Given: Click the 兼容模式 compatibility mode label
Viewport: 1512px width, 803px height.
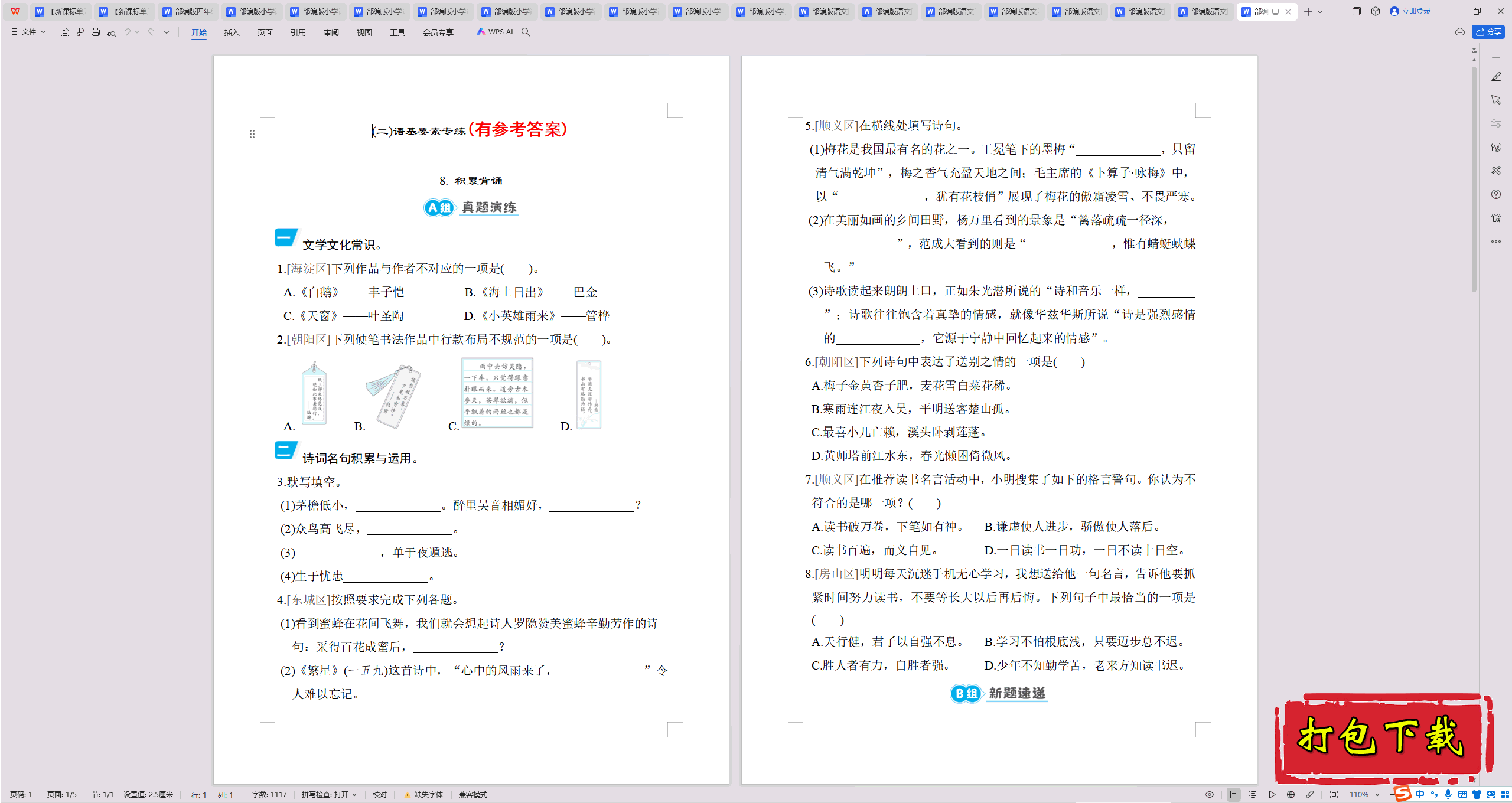Looking at the screenshot, I should [x=473, y=795].
